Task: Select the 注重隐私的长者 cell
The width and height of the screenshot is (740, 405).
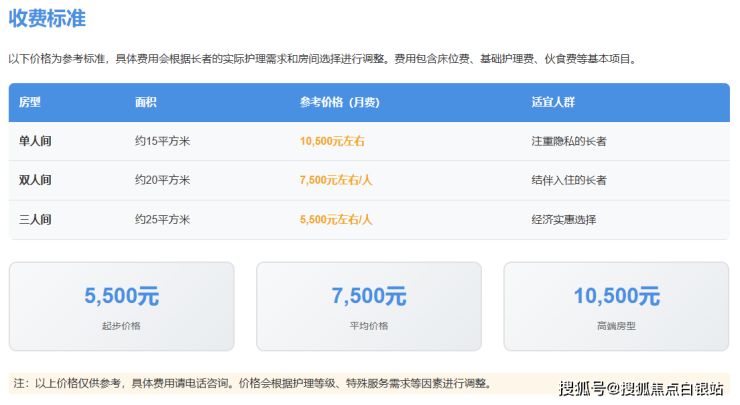Action: tap(569, 141)
